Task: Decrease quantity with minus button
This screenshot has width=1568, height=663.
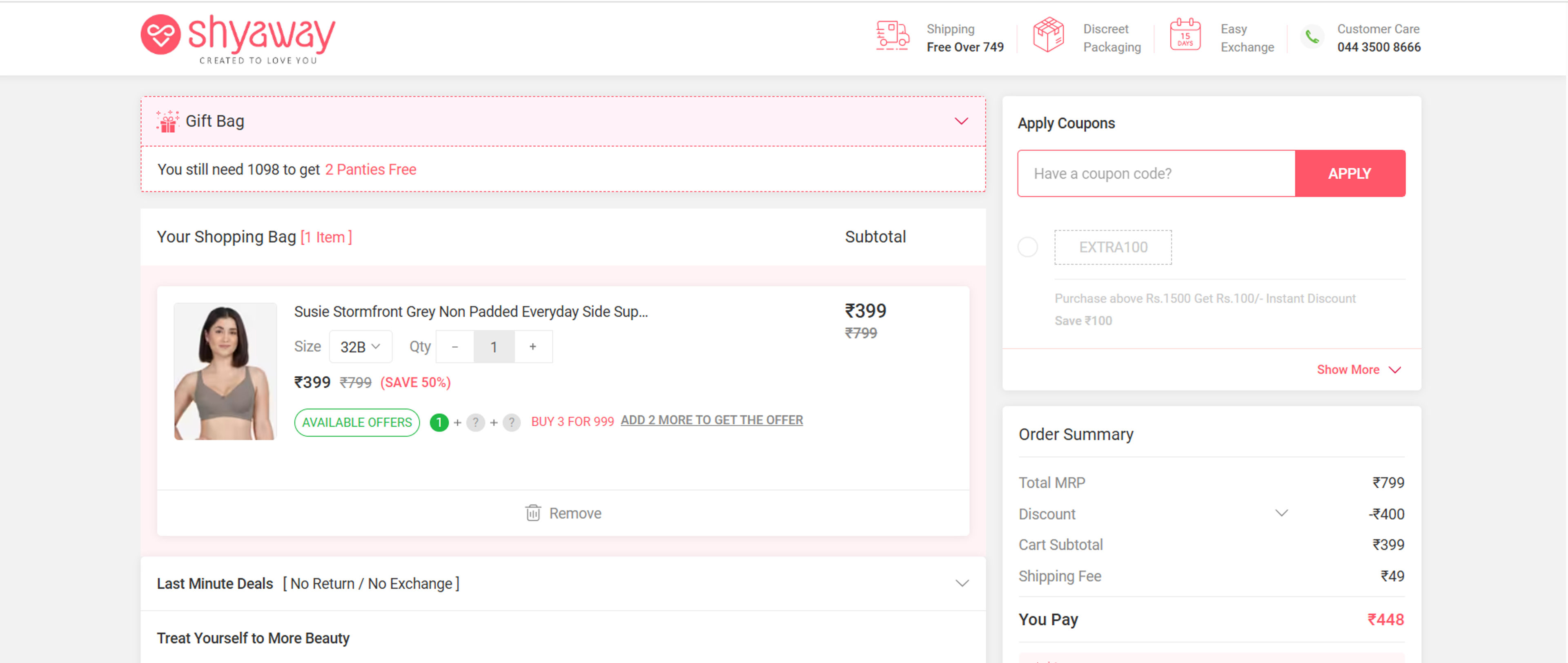Action: point(455,346)
